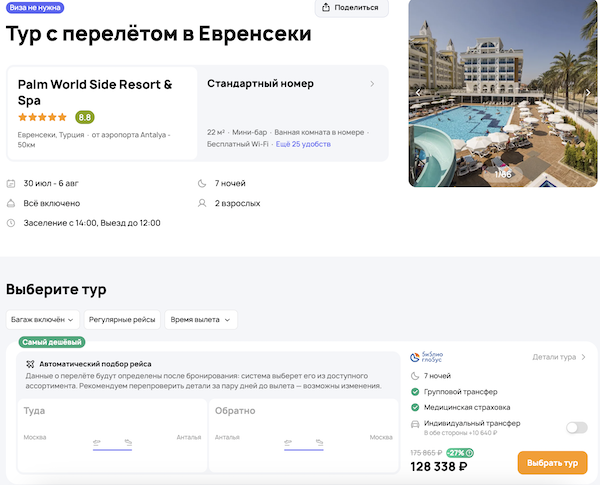Expand the Стандартный номер room details chevron

[372, 84]
